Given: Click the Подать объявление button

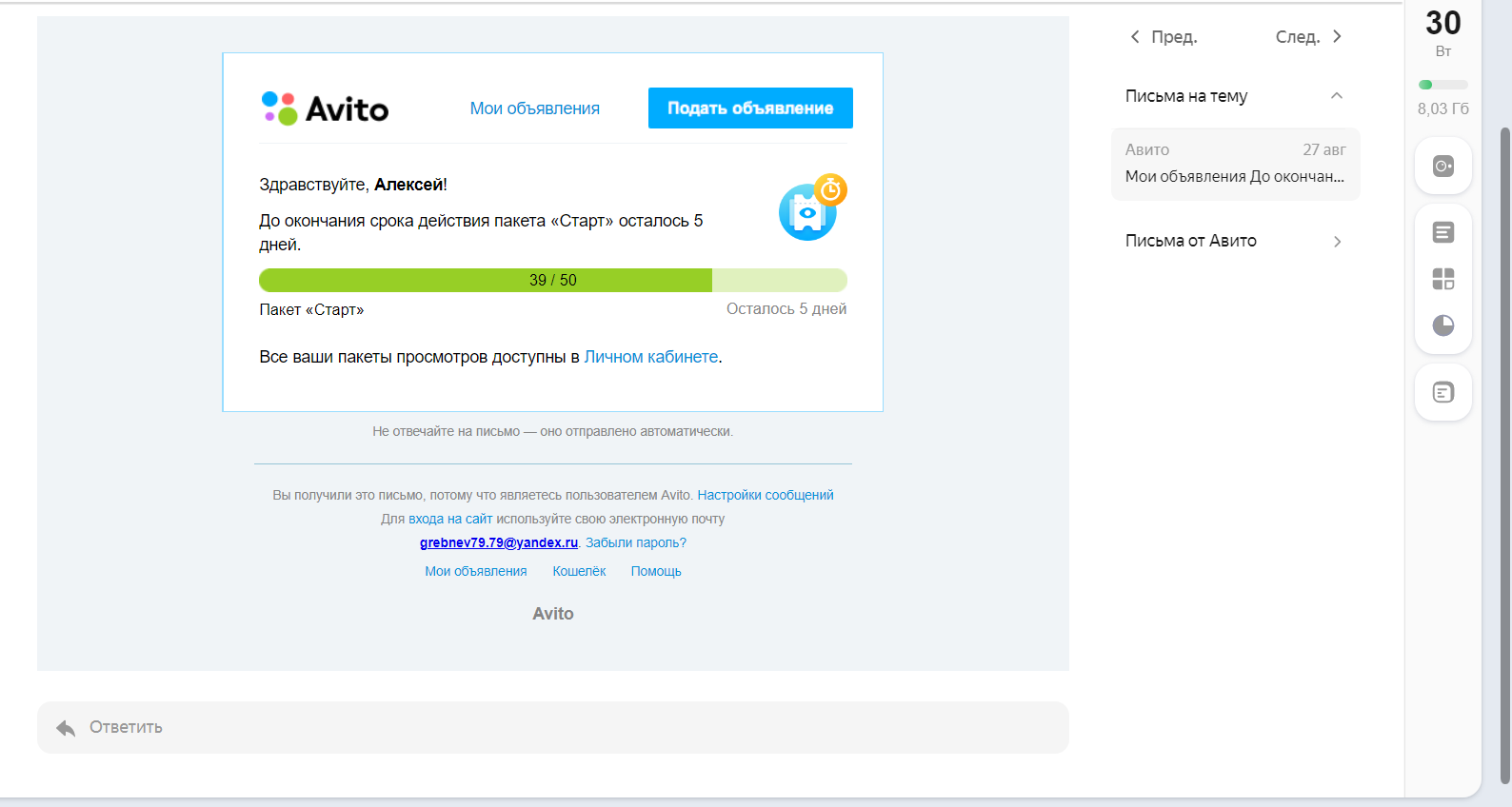Looking at the screenshot, I should click(x=750, y=108).
